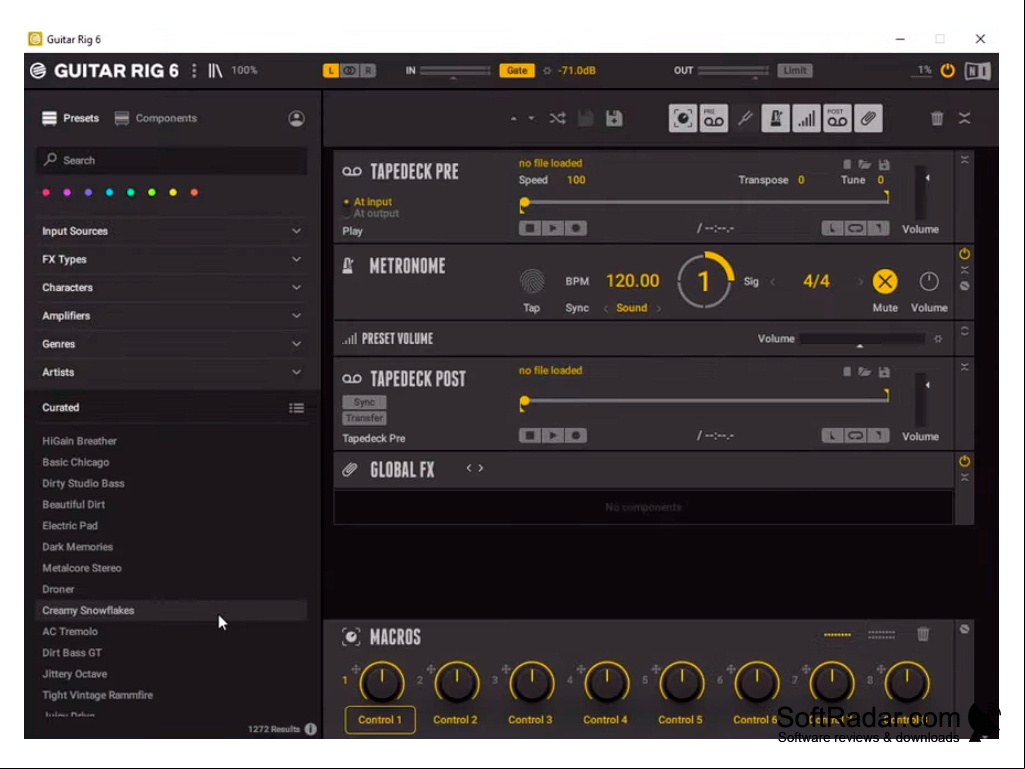Toggle the Tuner toolbar icon
This screenshot has height=769, width=1025.
(745, 118)
